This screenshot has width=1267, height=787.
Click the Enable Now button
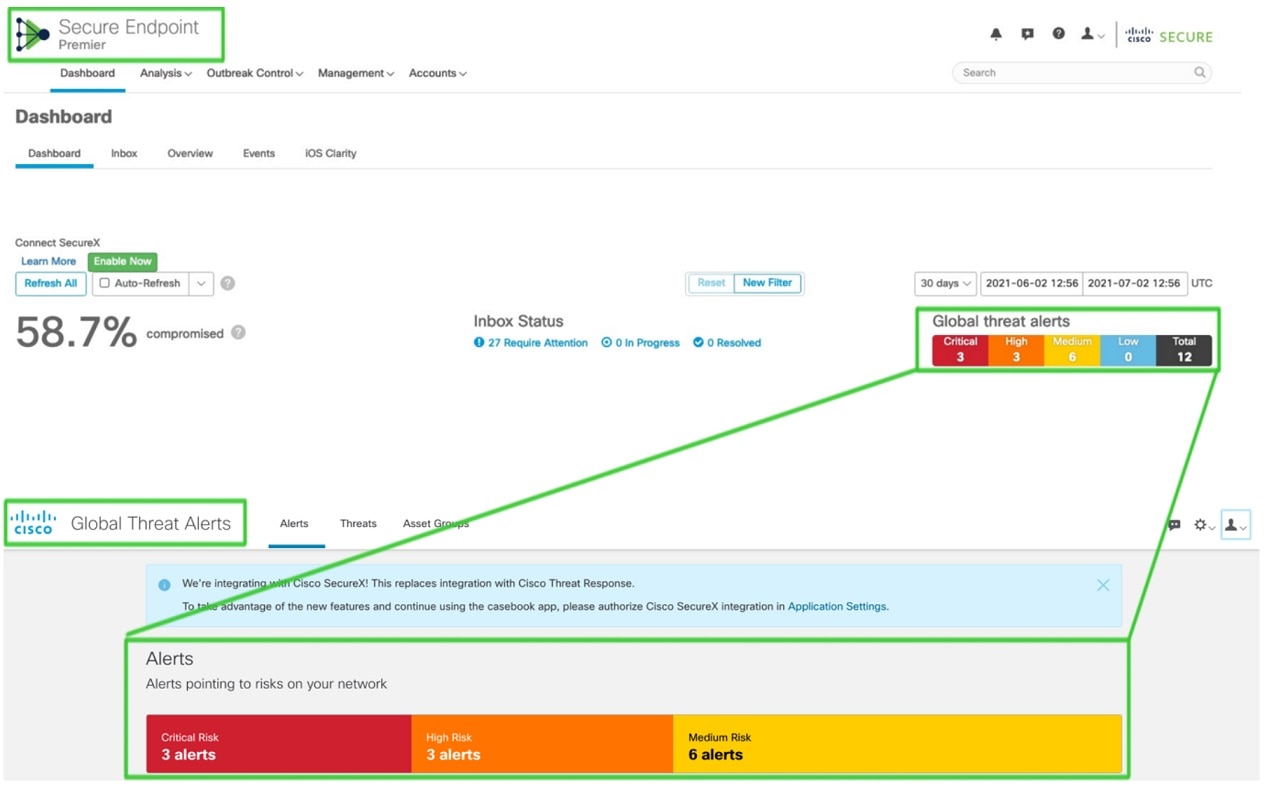pyautogui.click(x=123, y=261)
